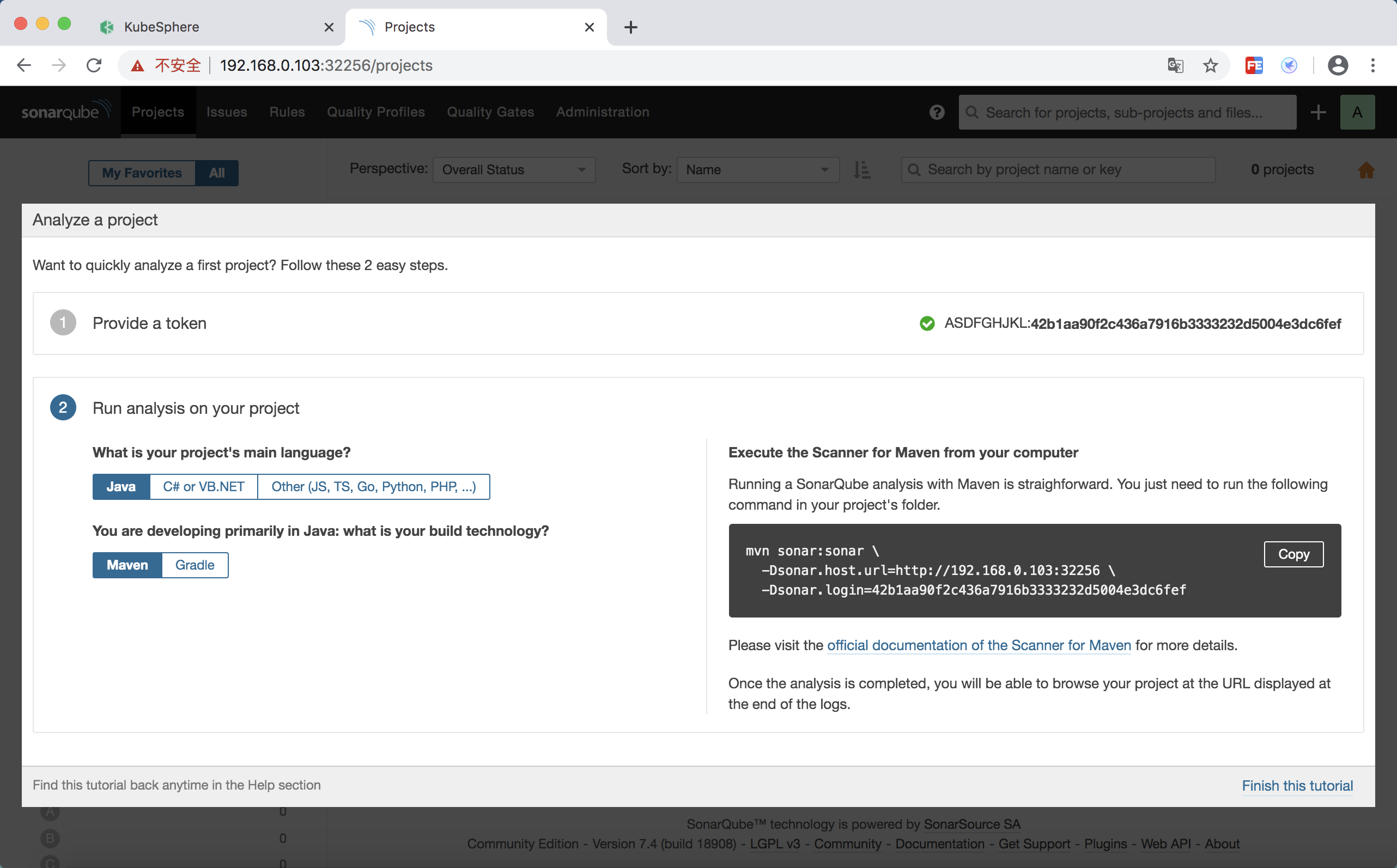Click the SonarQube logo
Image resolution: width=1397 pixels, height=868 pixels.
click(x=65, y=112)
